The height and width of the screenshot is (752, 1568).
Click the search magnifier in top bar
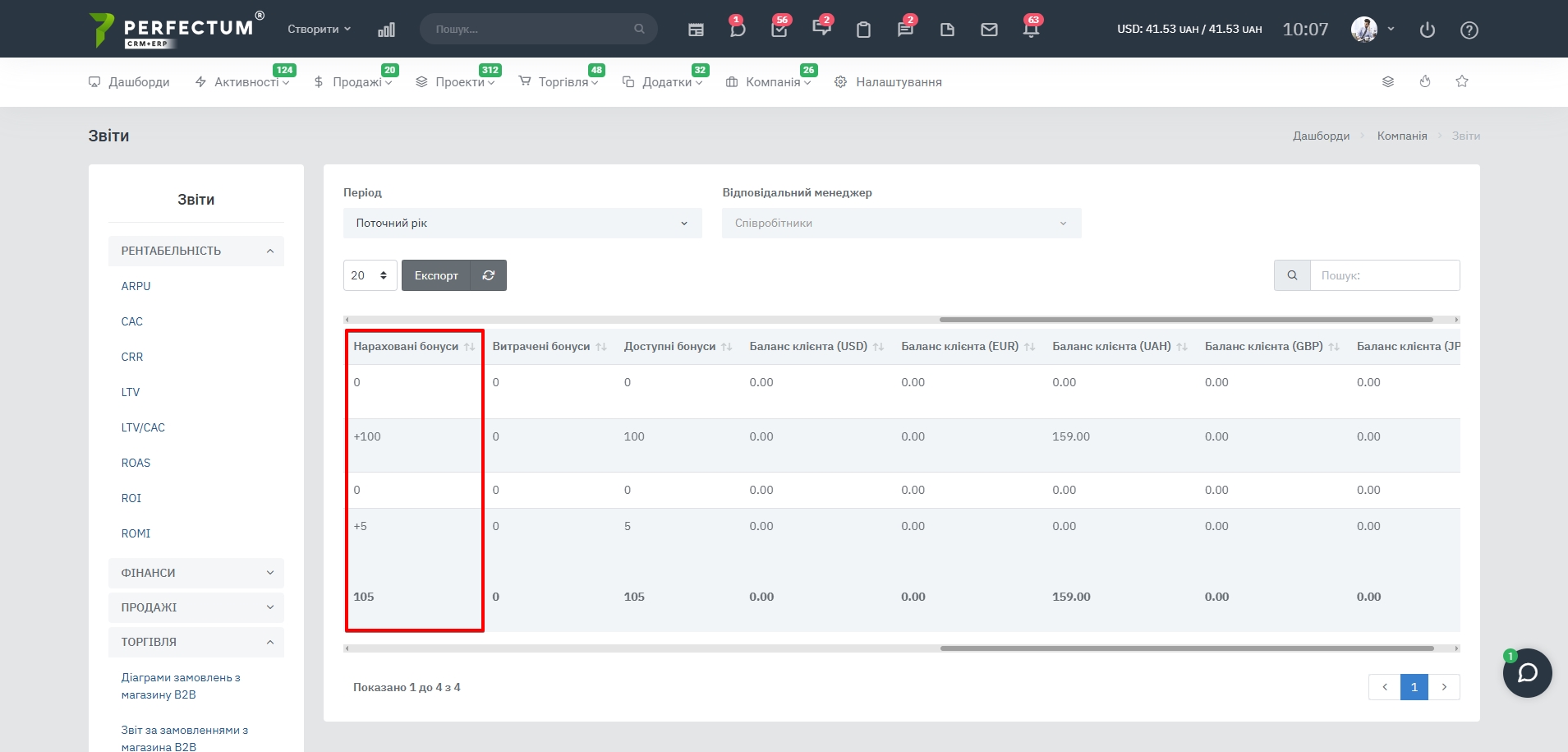(639, 29)
